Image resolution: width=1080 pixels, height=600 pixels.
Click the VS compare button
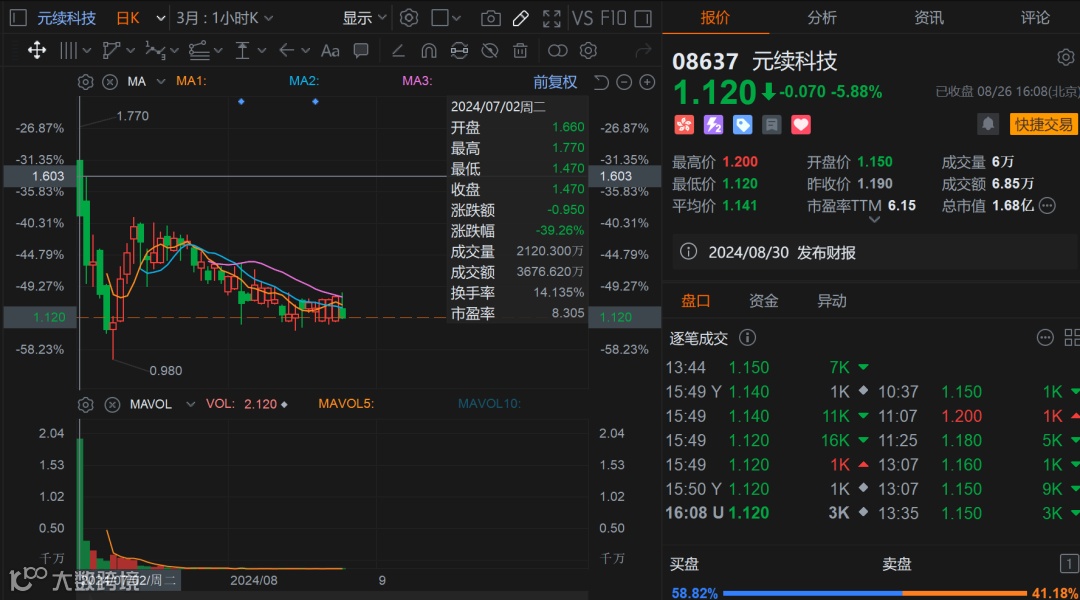583,19
